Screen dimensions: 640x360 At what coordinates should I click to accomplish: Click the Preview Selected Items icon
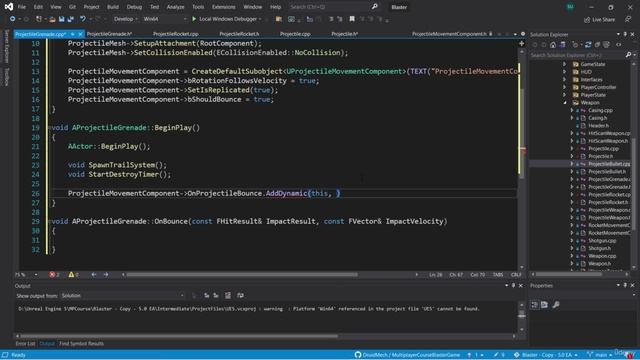click(619, 45)
